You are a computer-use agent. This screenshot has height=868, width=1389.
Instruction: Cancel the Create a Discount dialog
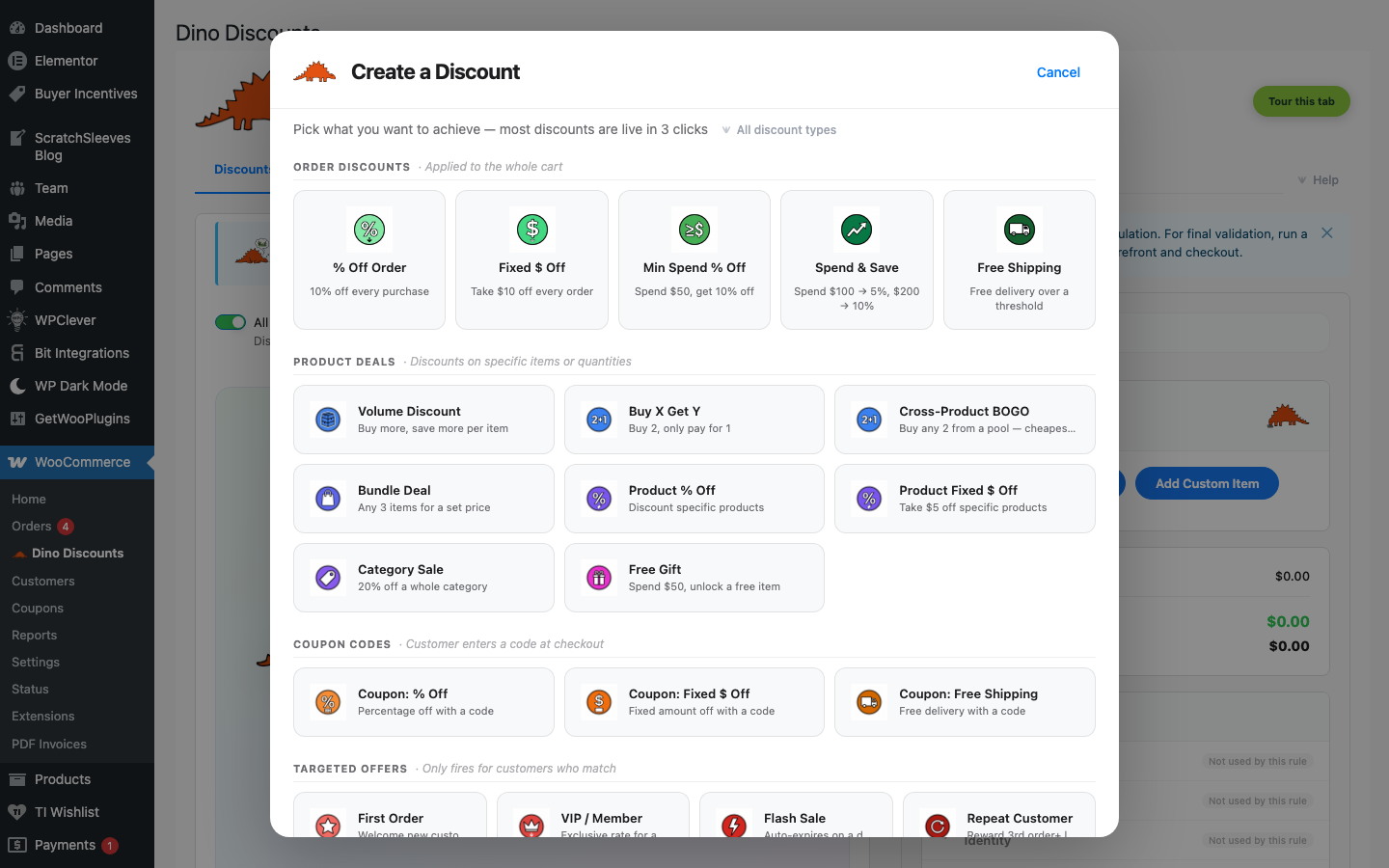tap(1058, 72)
